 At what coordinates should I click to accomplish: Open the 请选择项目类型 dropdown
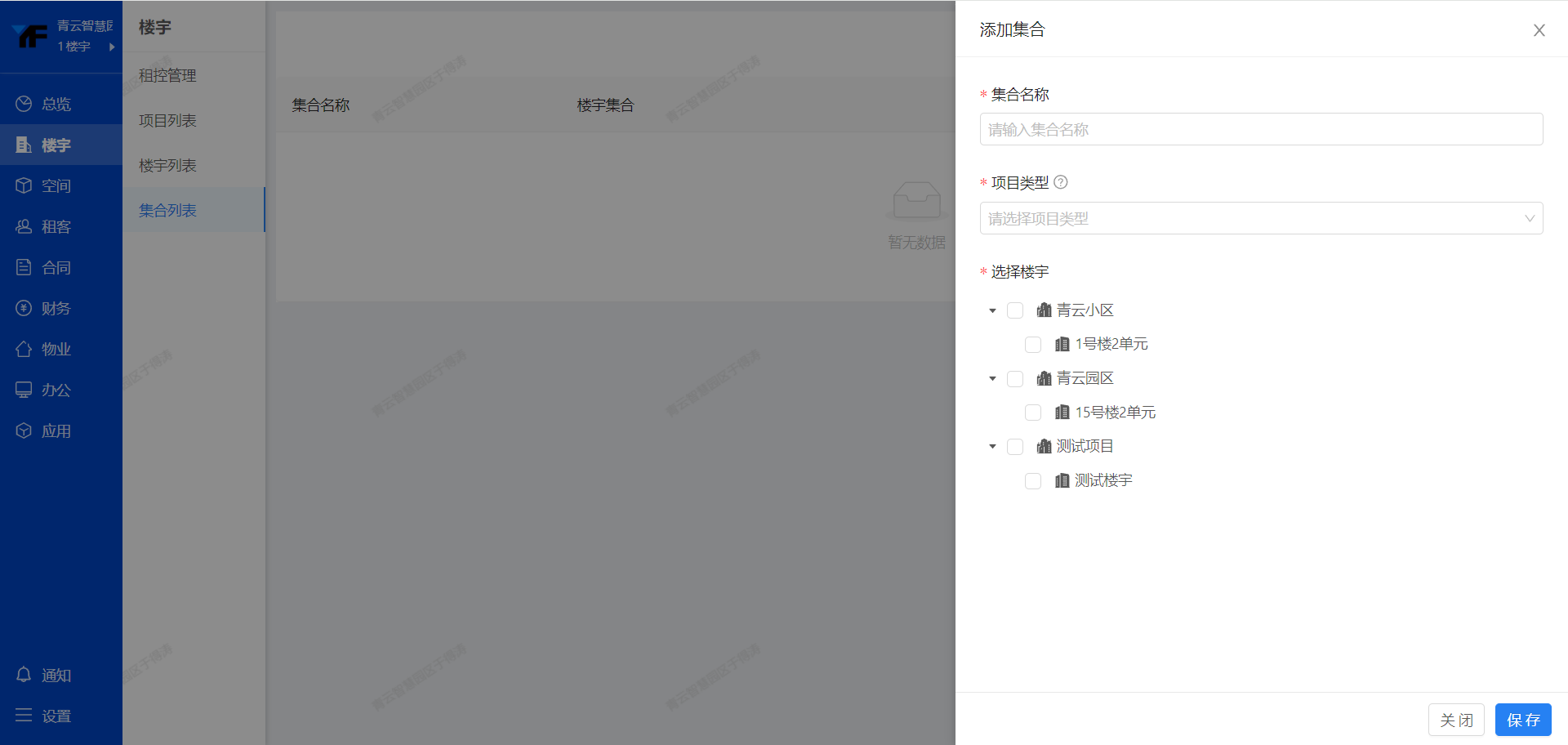tap(1261, 218)
